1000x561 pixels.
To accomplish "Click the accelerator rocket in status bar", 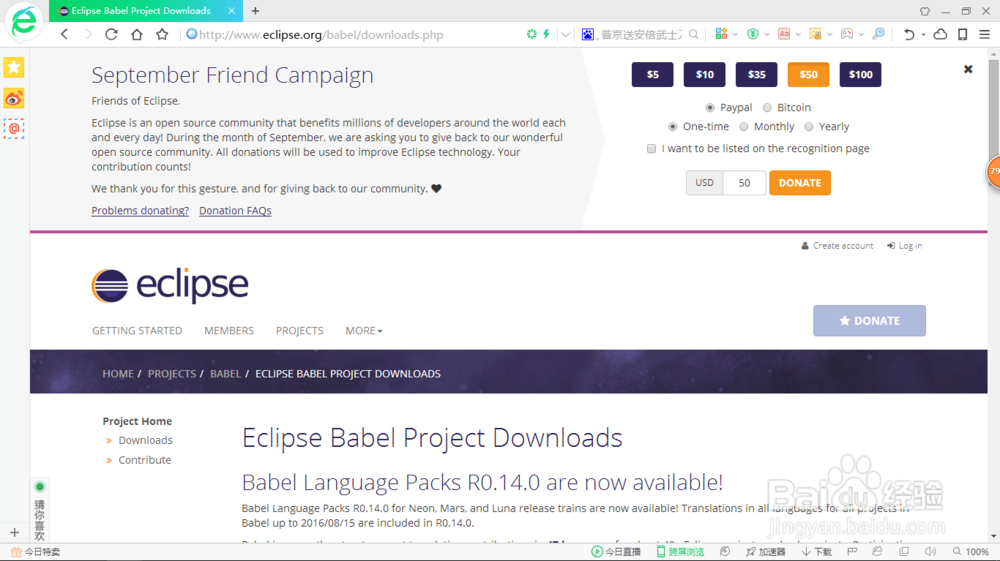I will click(x=766, y=551).
